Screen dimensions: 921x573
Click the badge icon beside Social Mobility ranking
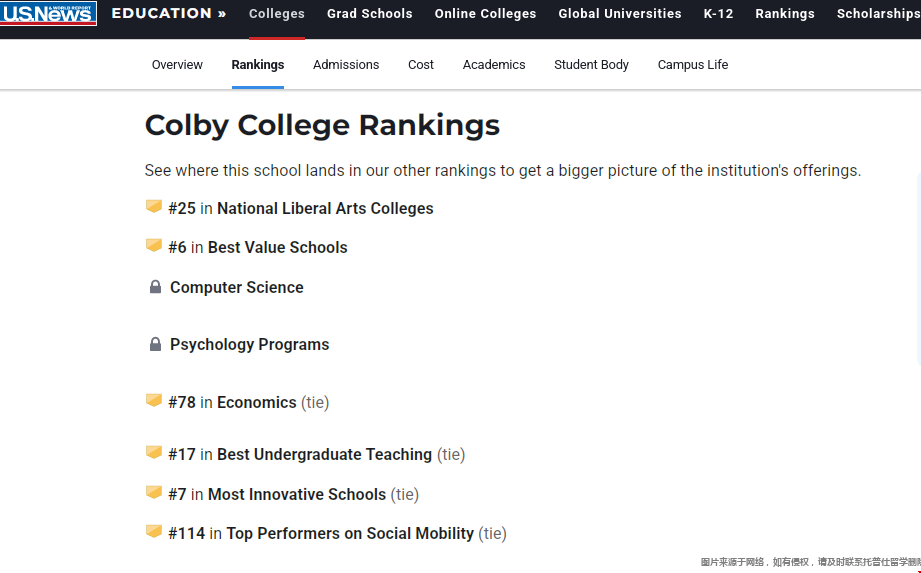point(154,532)
